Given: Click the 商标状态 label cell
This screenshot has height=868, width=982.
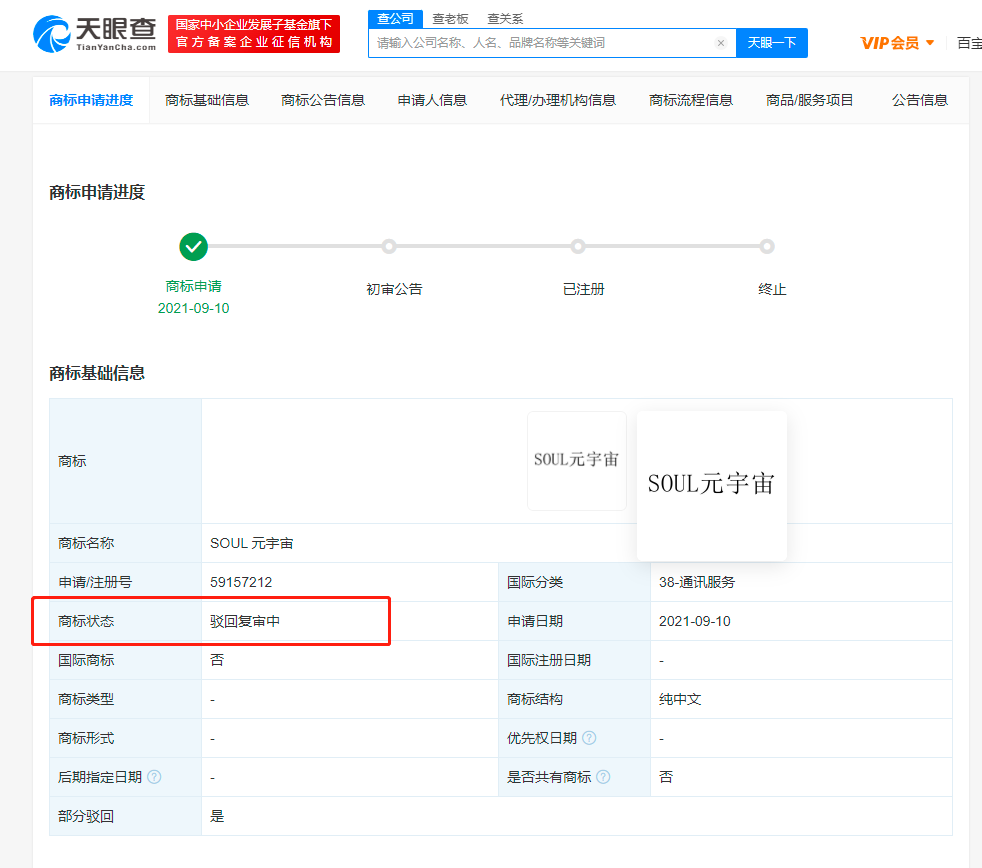Looking at the screenshot, I should [125, 621].
